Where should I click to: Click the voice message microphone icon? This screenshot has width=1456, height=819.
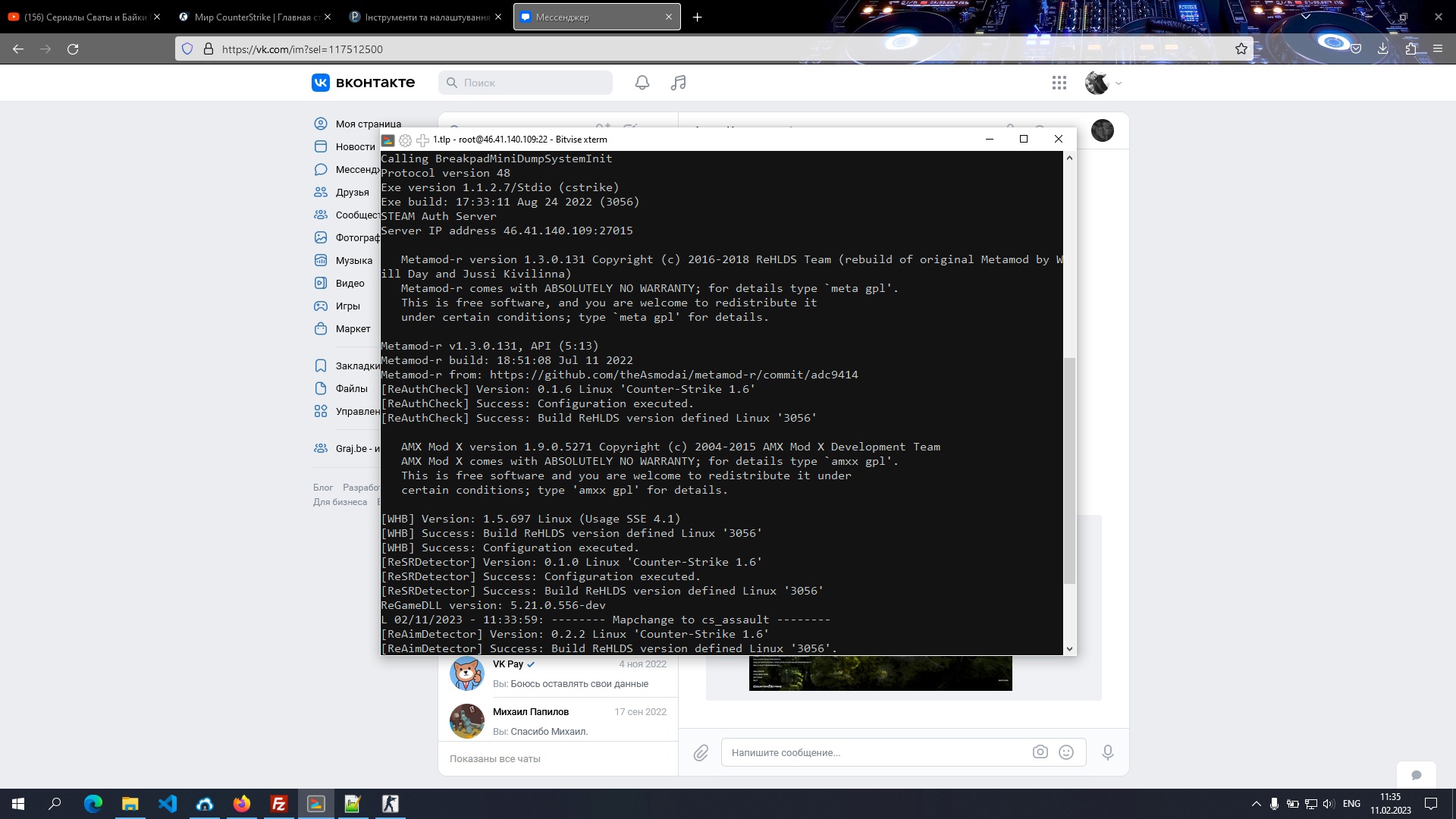tap(1108, 752)
